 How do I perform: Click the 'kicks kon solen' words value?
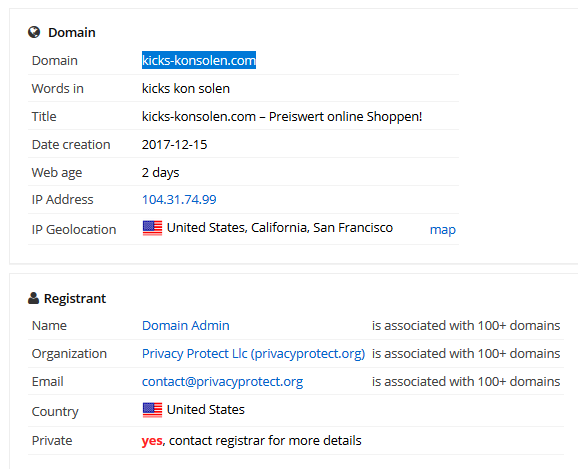click(x=186, y=88)
